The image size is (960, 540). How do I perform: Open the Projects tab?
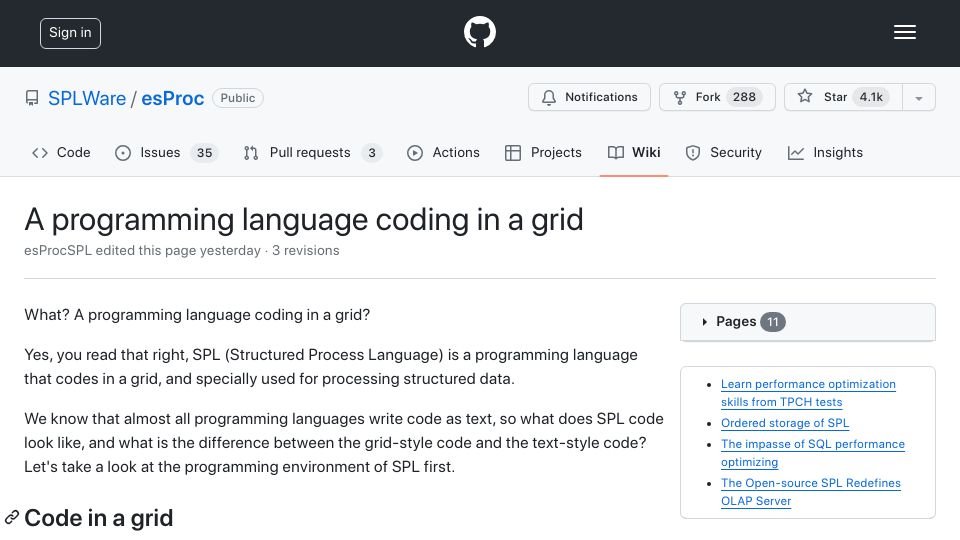(543, 153)
